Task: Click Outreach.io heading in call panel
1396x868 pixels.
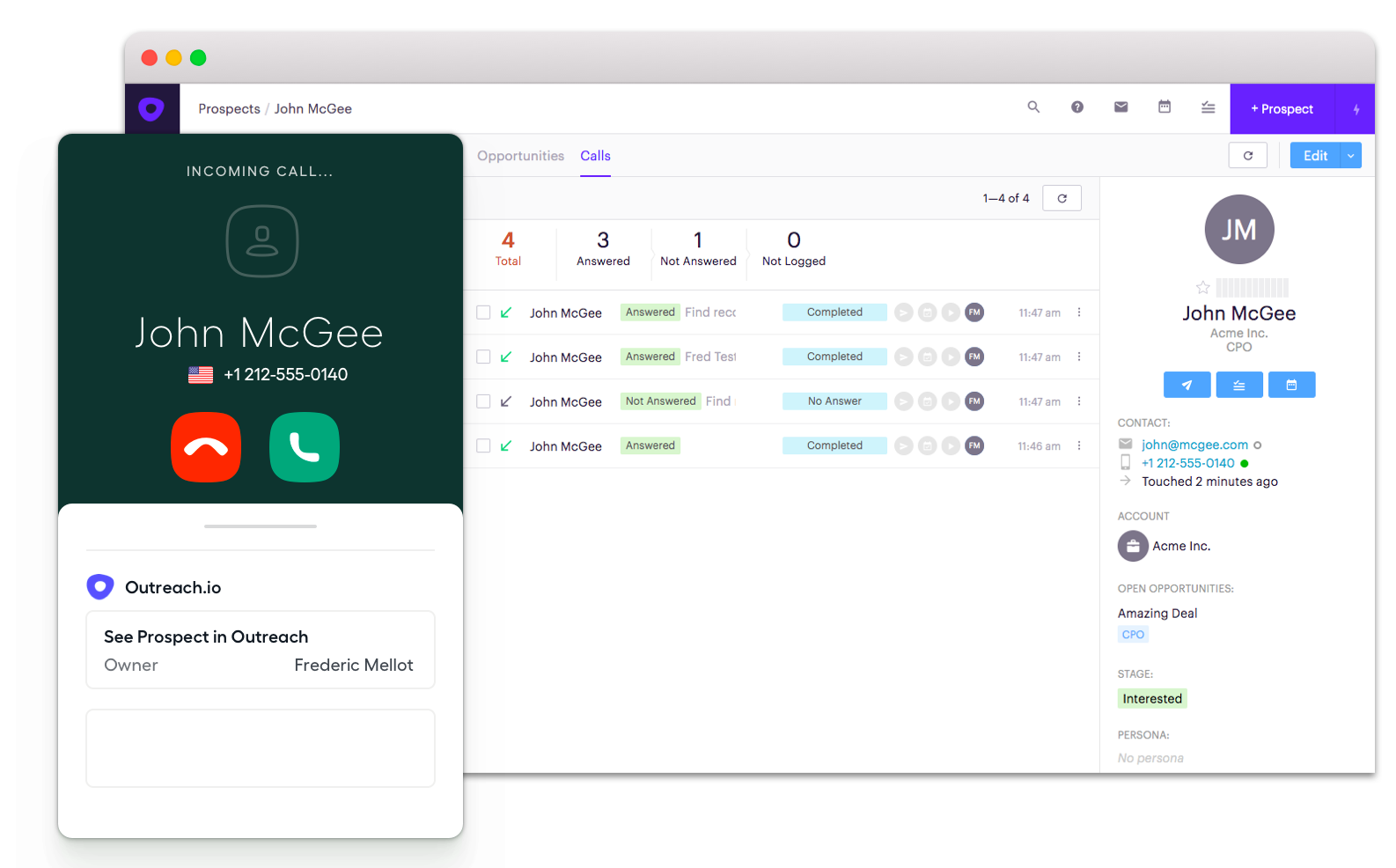Action: (x=173, y=587)
